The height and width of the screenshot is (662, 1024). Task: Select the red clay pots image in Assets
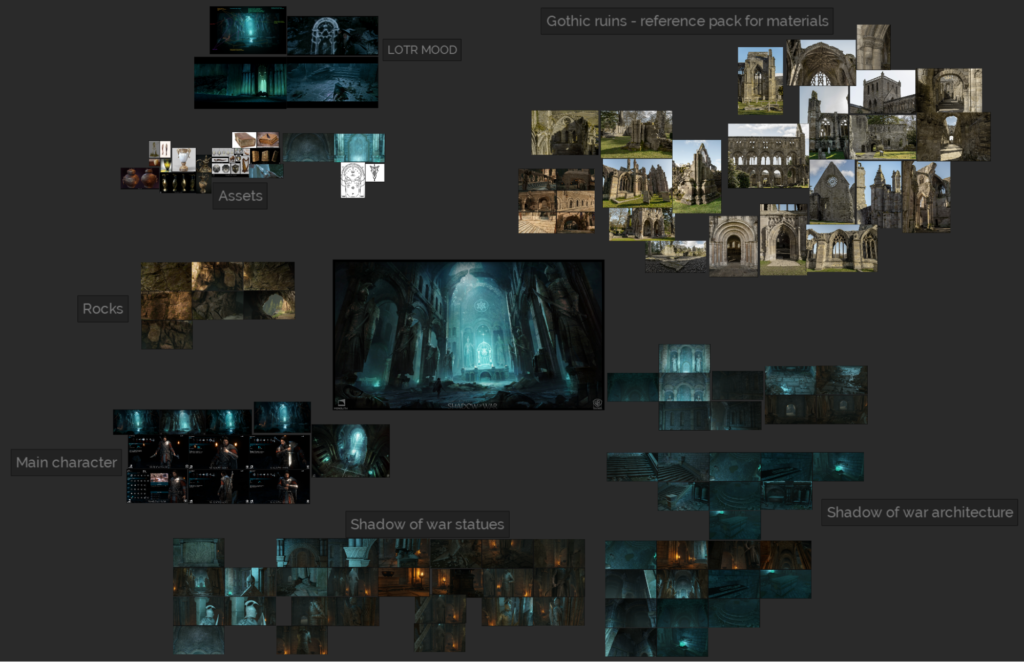pos(140,178)
